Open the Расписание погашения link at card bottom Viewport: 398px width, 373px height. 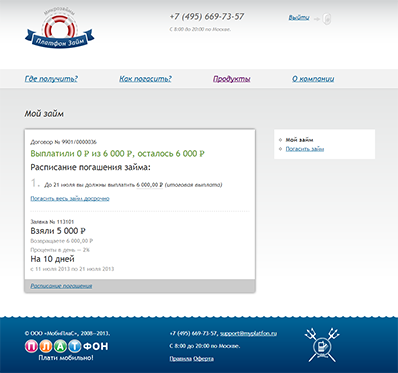(x=61, y=286)
